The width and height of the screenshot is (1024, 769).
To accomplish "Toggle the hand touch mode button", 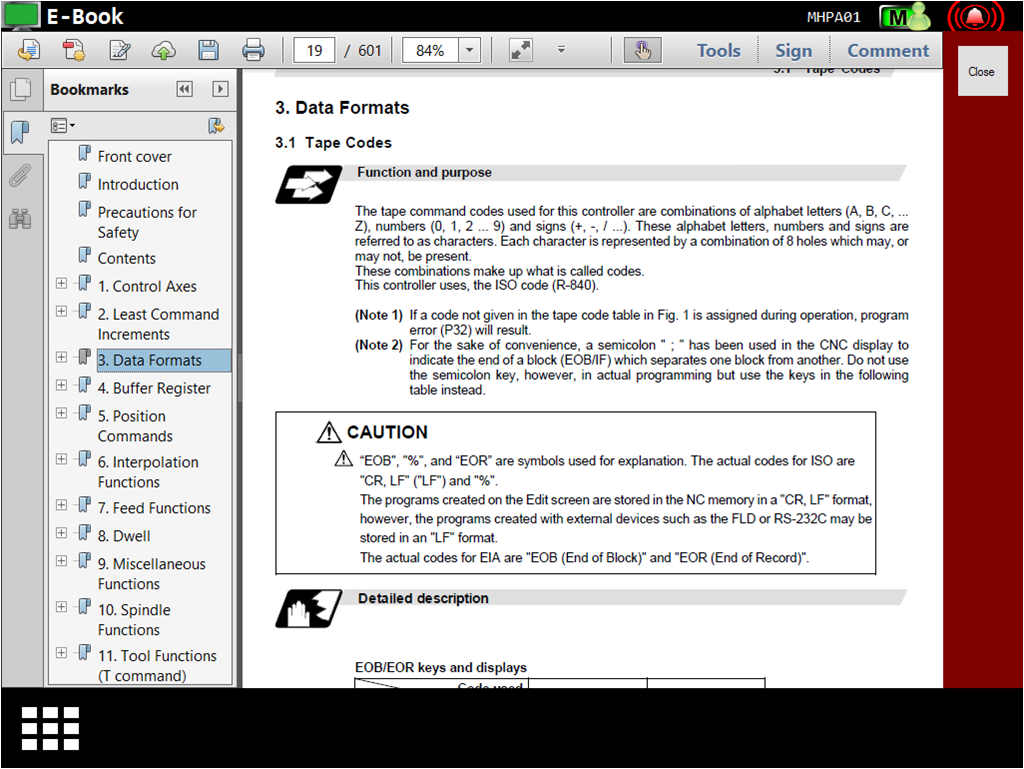I will click(x=642, y=50).
